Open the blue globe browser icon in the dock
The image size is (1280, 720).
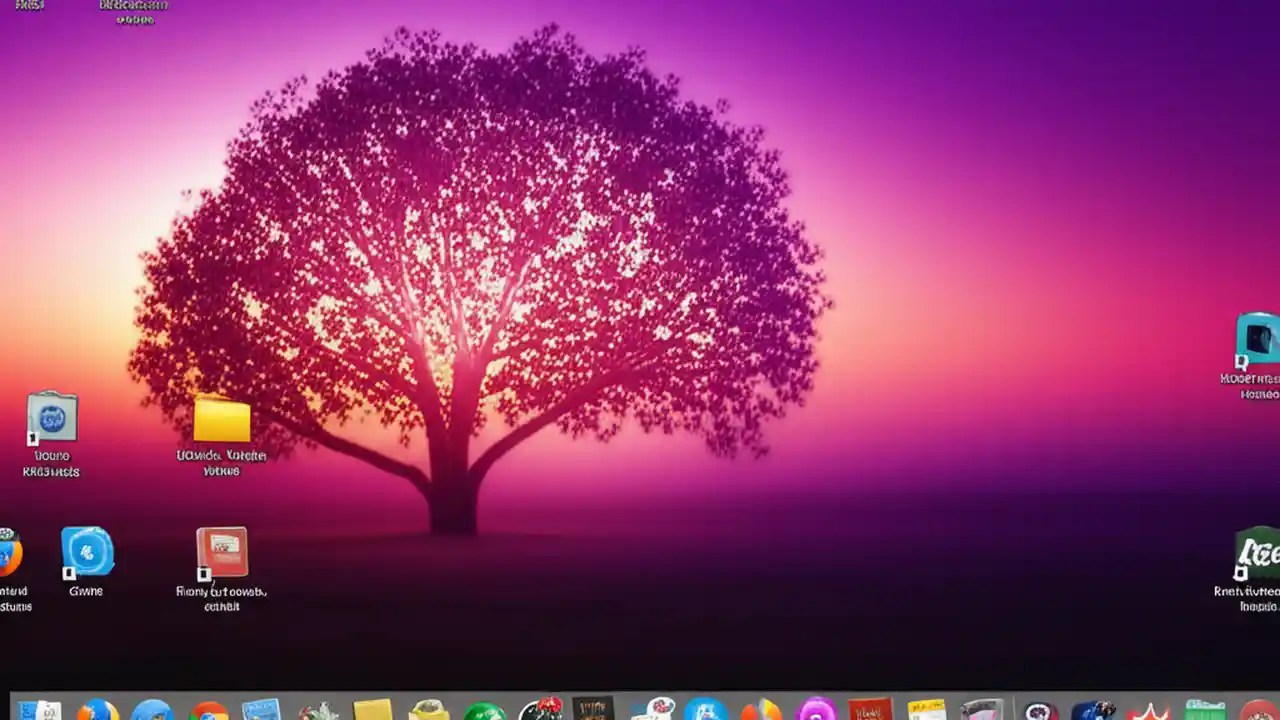tap(155, 712)
